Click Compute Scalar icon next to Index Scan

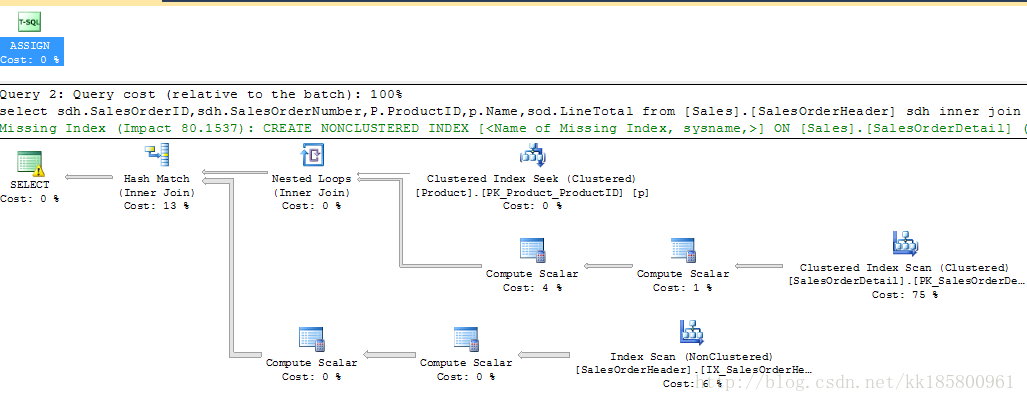466,340
